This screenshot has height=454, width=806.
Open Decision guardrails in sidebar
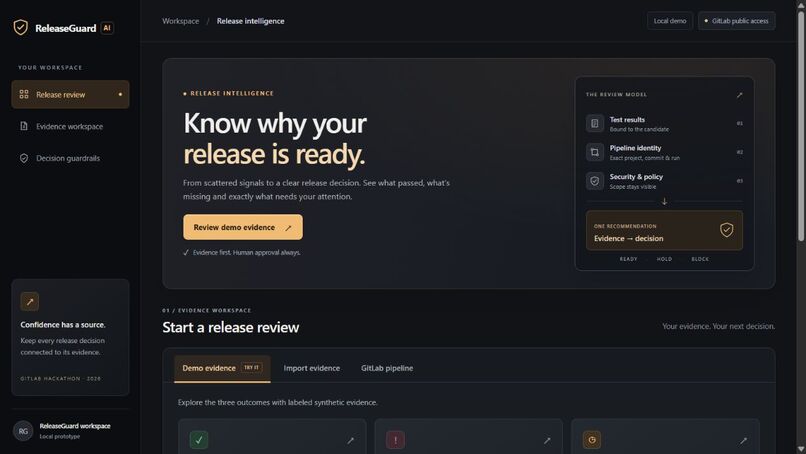coord(70,158)
